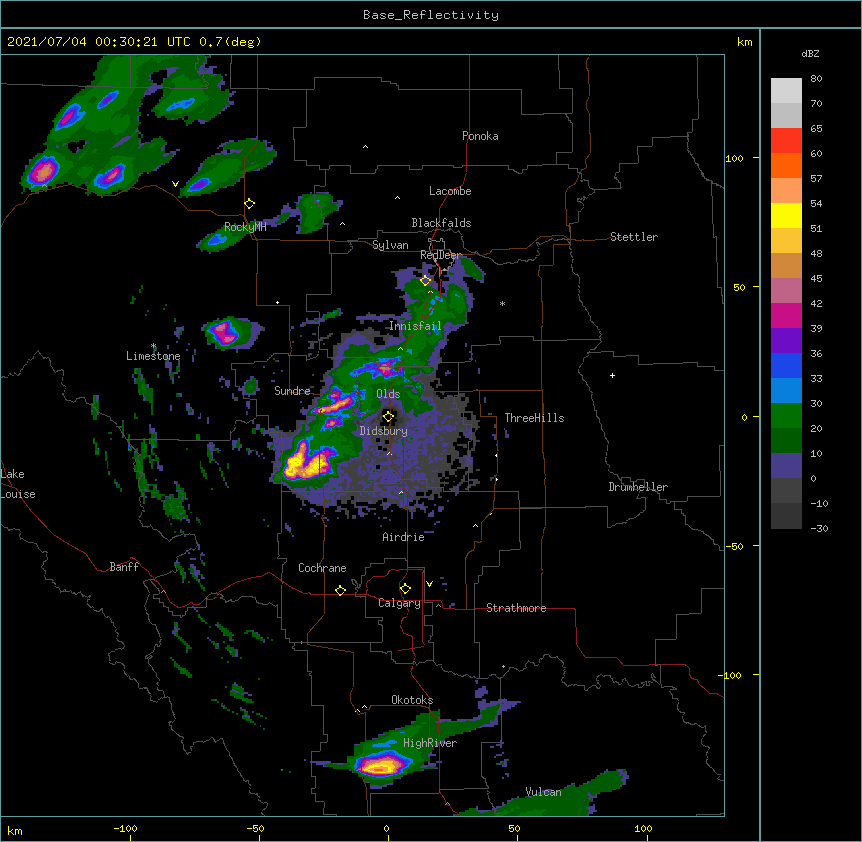Click the white asterisk above the Limestone label
This screenshot has width=862, height=842.
pos(153,346)
